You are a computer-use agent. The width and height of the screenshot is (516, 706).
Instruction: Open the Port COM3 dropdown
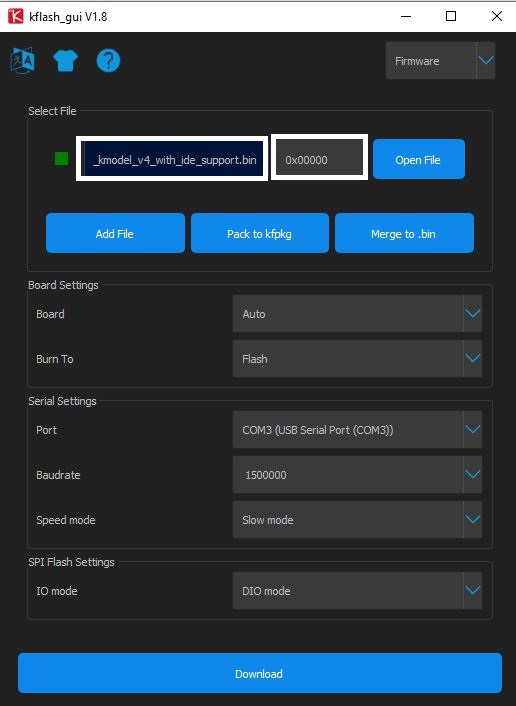(x=357, y=430)
